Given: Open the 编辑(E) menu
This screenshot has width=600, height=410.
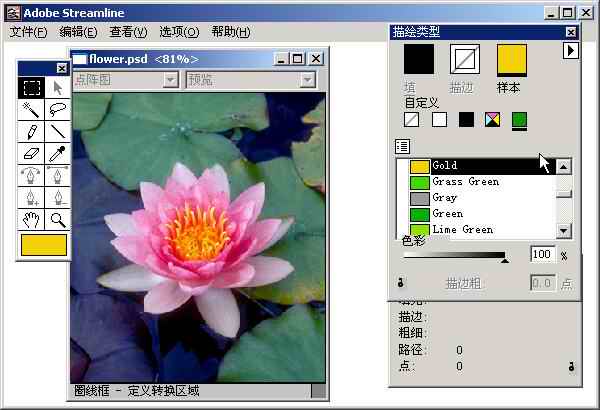Looking at the screenshot, I should coord(78,32).
